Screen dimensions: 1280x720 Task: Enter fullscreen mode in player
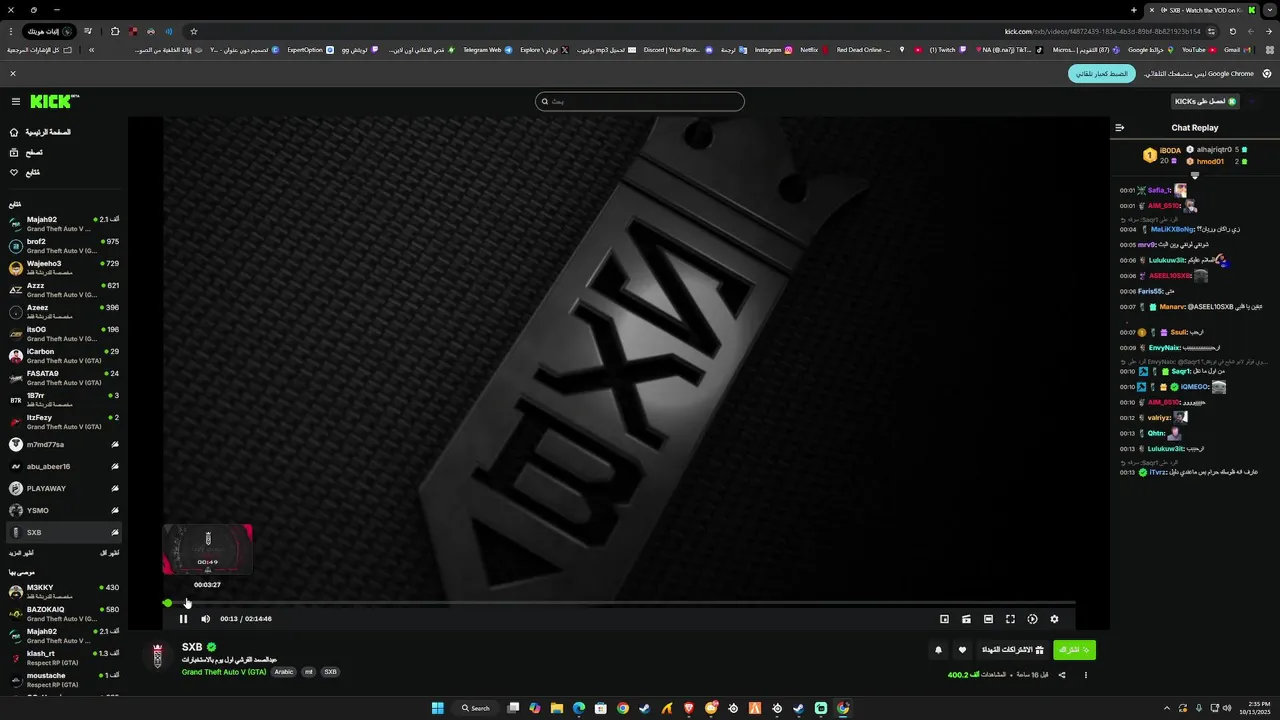coord(1010,619)
